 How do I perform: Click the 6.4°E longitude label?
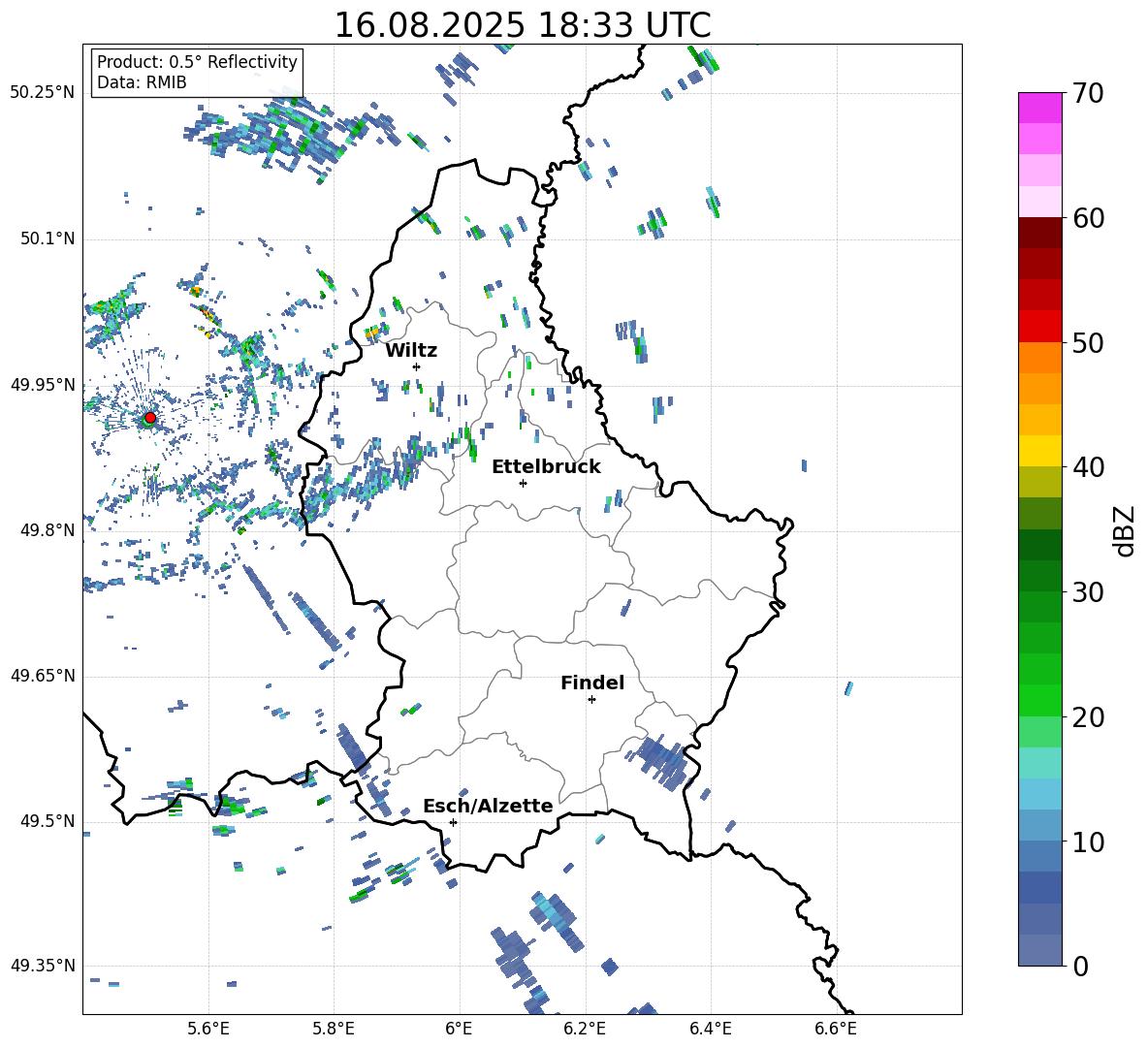pyautogui.click(x=710, y=1029)
